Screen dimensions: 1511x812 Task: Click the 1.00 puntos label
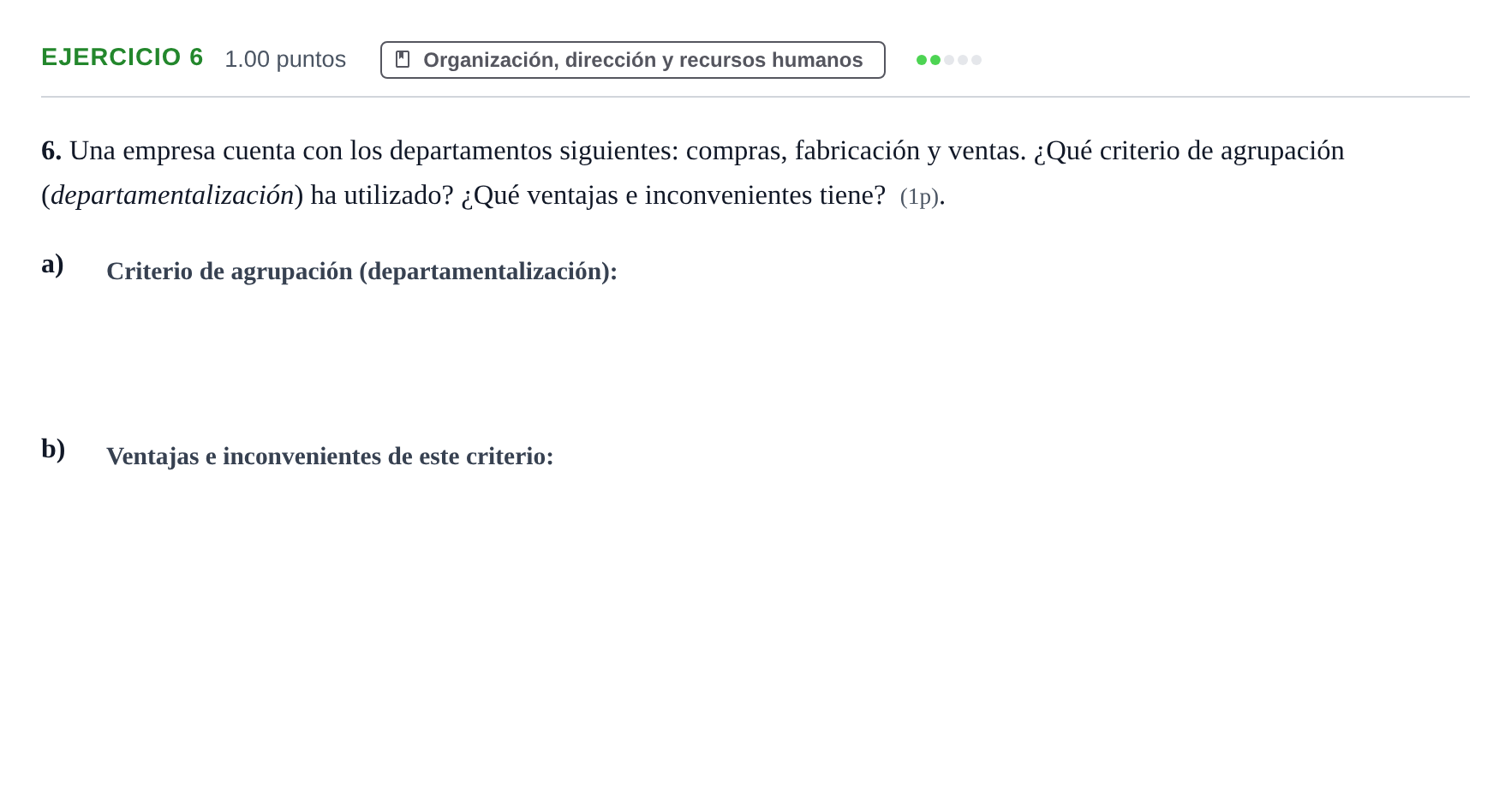285,59
